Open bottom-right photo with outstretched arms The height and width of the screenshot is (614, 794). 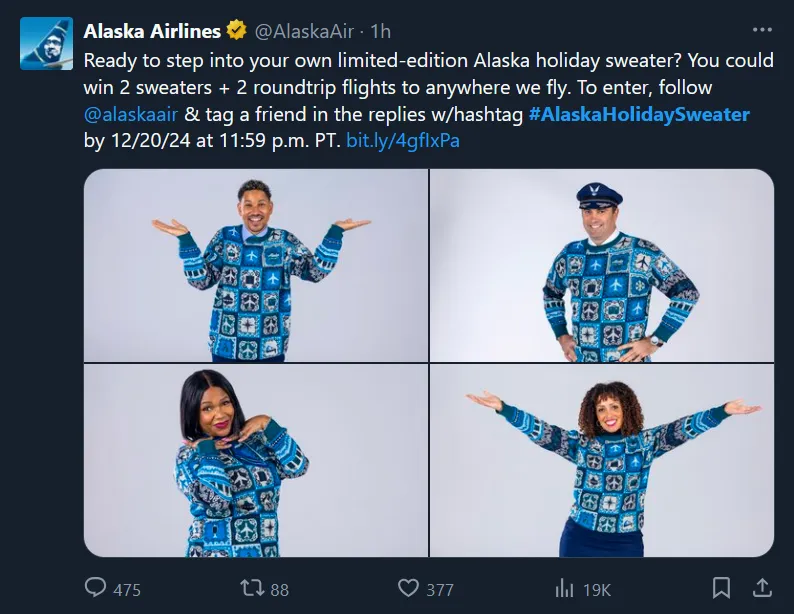[602, 461]
